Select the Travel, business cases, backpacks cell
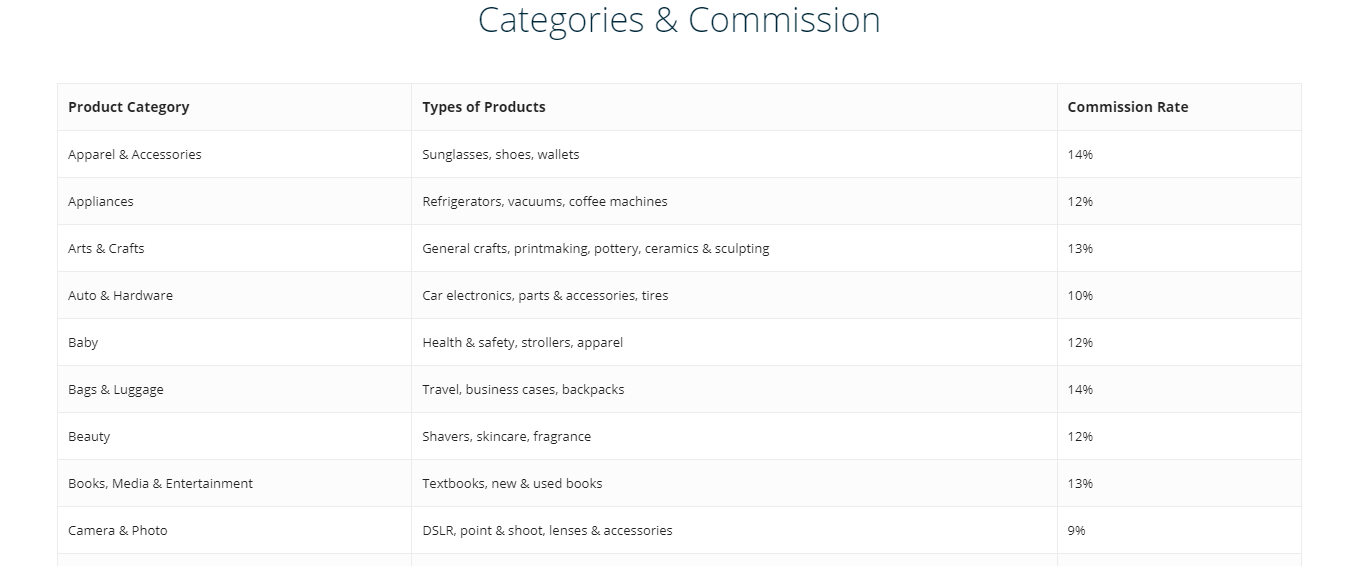The image size is (1366, 566). pyautogui.click(x=734, y=389)
